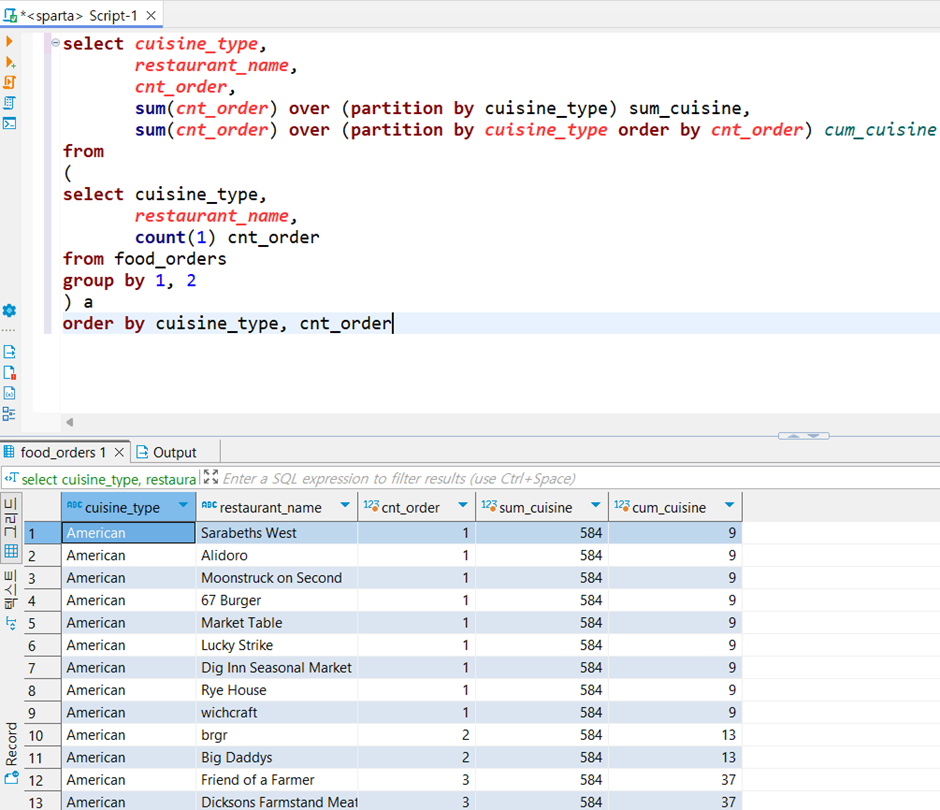Select the 67 Burger cell
Image resolution: width=940 pixels, height=810 pixels.
coord(276,600)
